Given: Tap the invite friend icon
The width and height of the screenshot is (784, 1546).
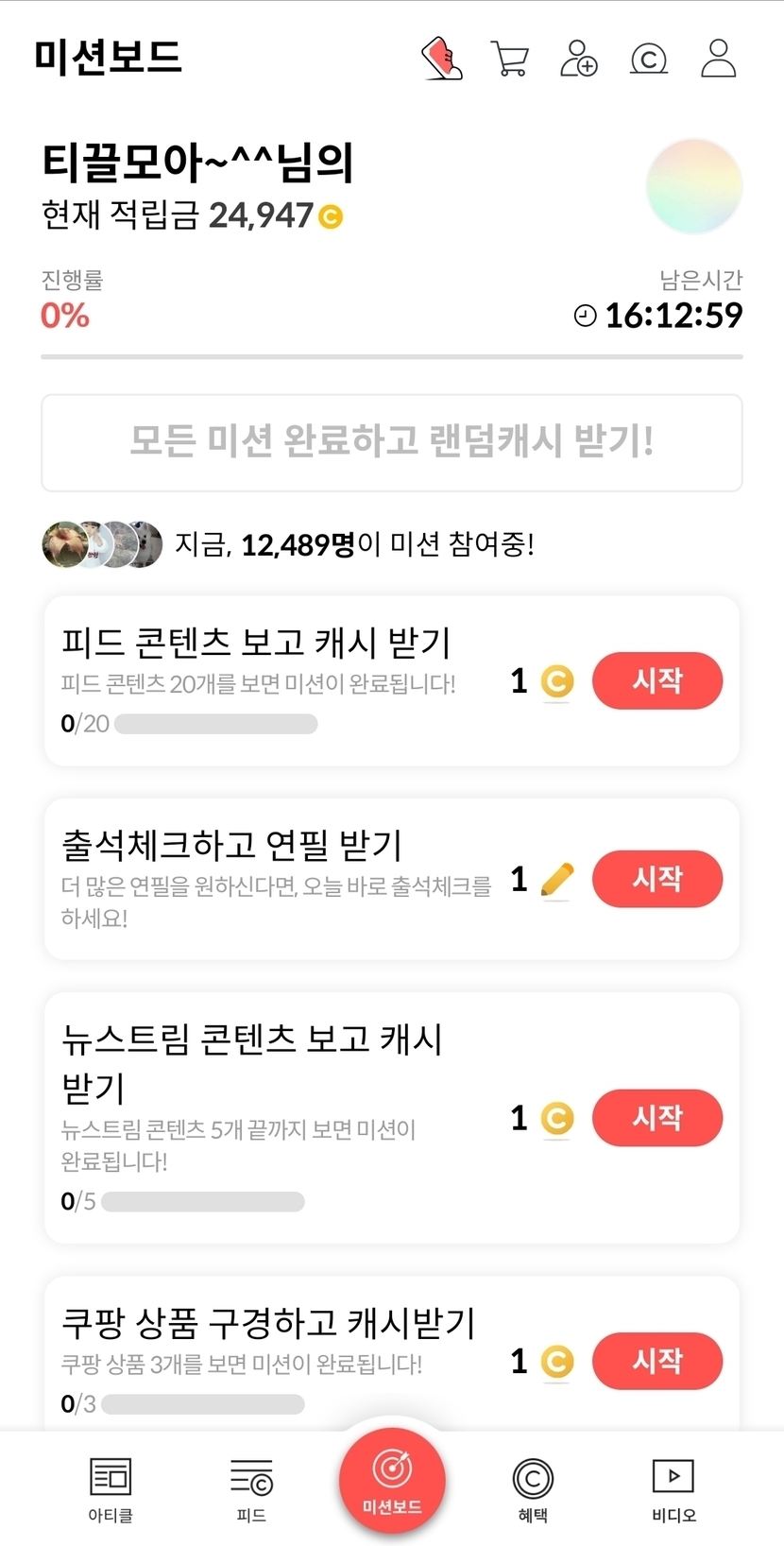Looking at the screenshot, I should click(579, 59).
